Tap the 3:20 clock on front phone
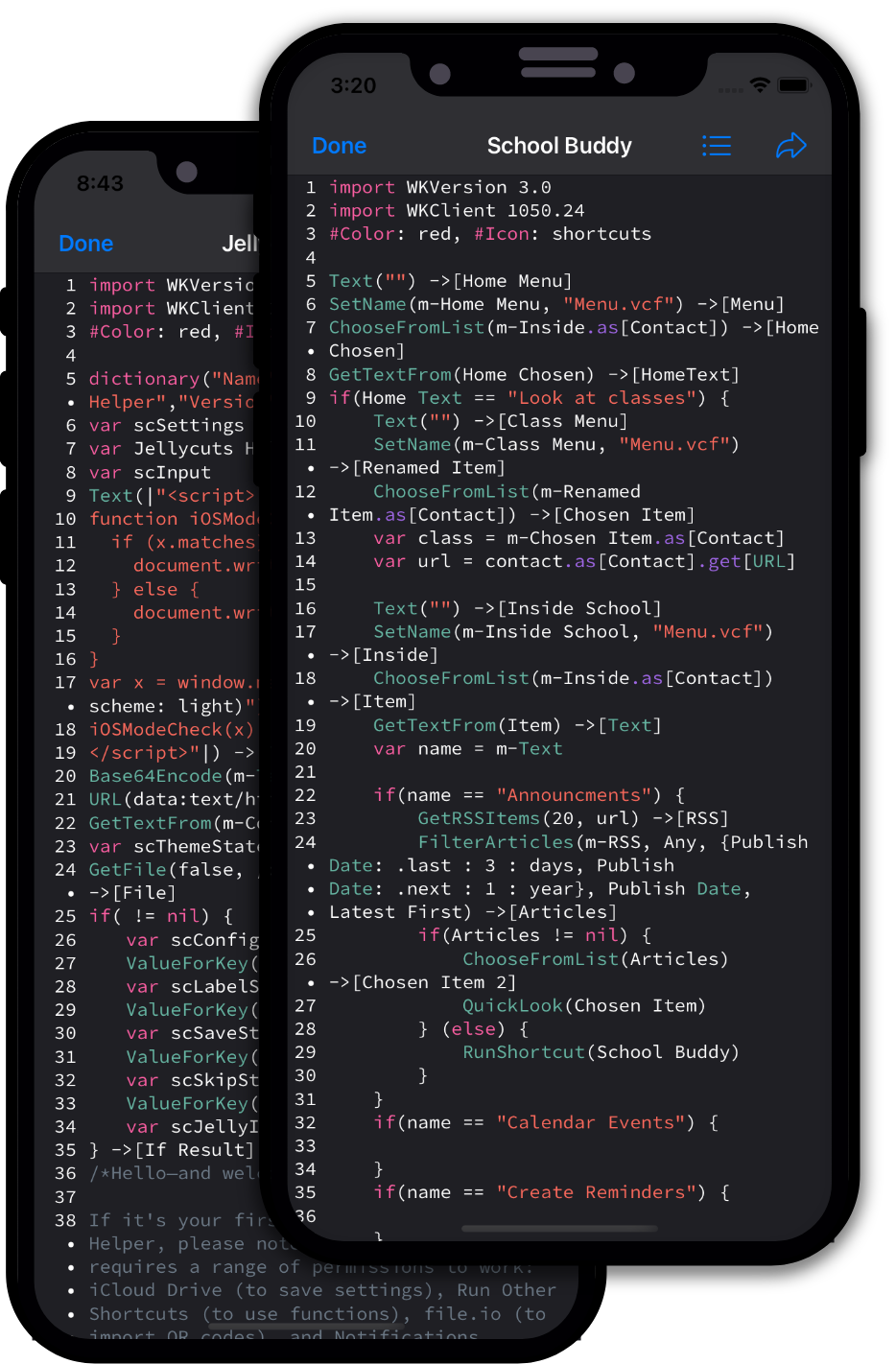 pos(353,85)
